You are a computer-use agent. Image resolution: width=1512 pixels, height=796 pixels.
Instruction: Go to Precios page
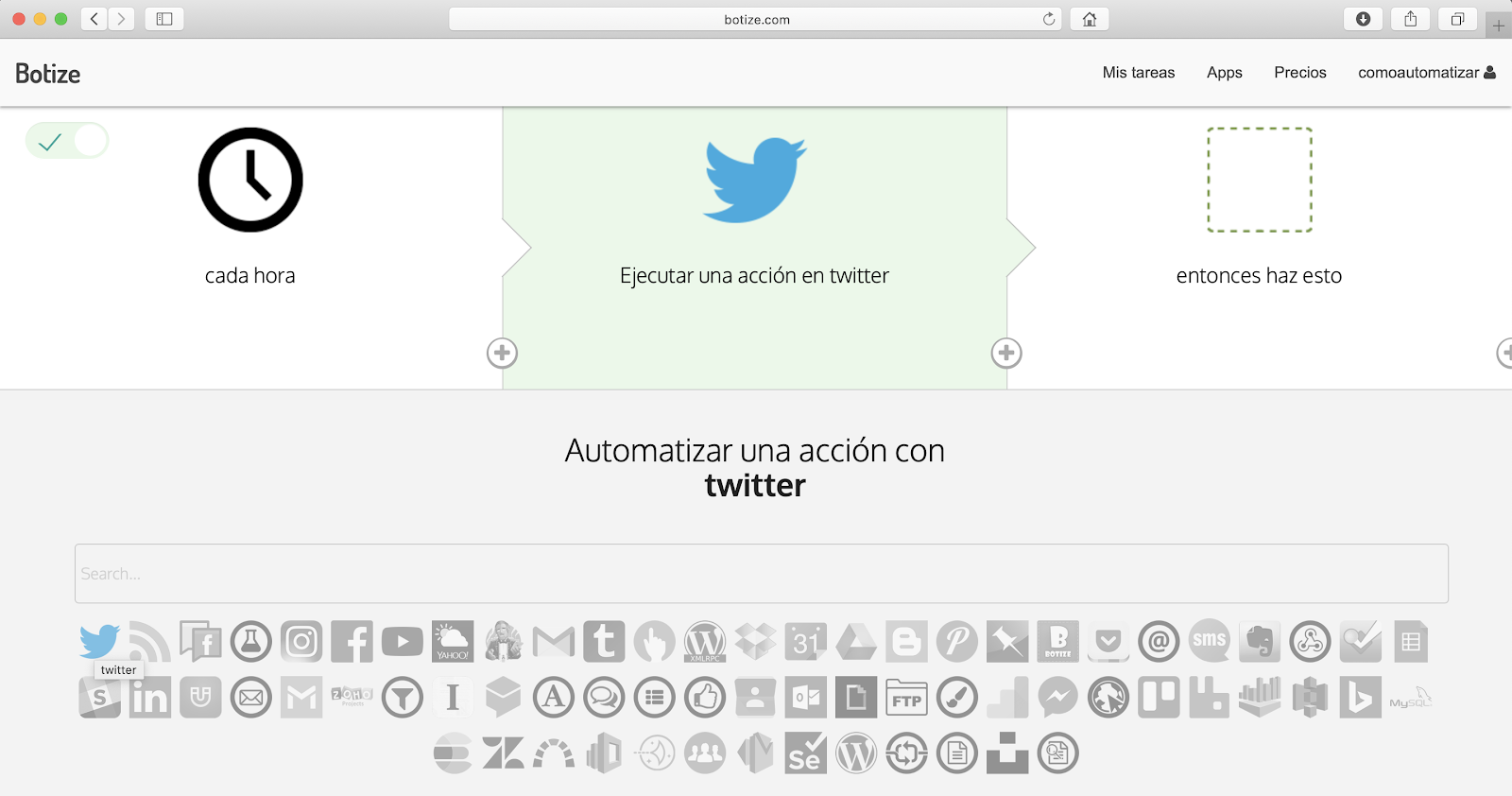point(1300,73)
